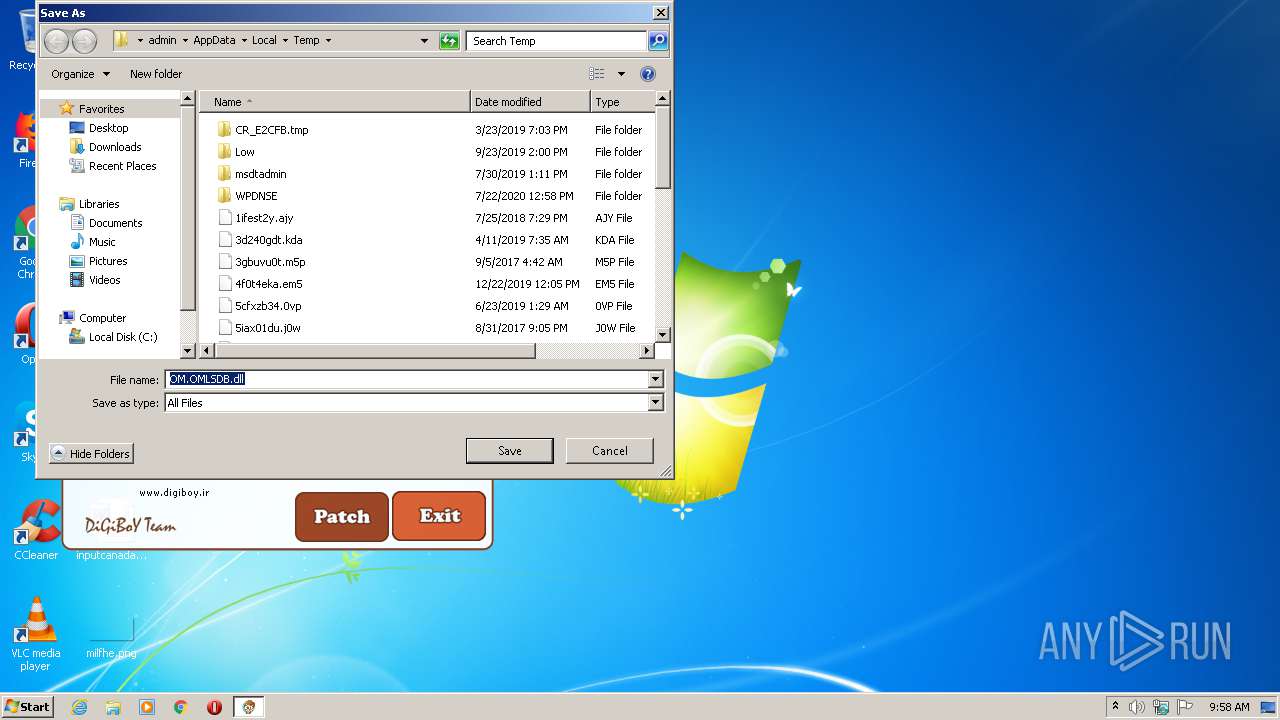Open Windows Media Player taskbar icon
1280x720 pixels.
(x=147, y=707)
